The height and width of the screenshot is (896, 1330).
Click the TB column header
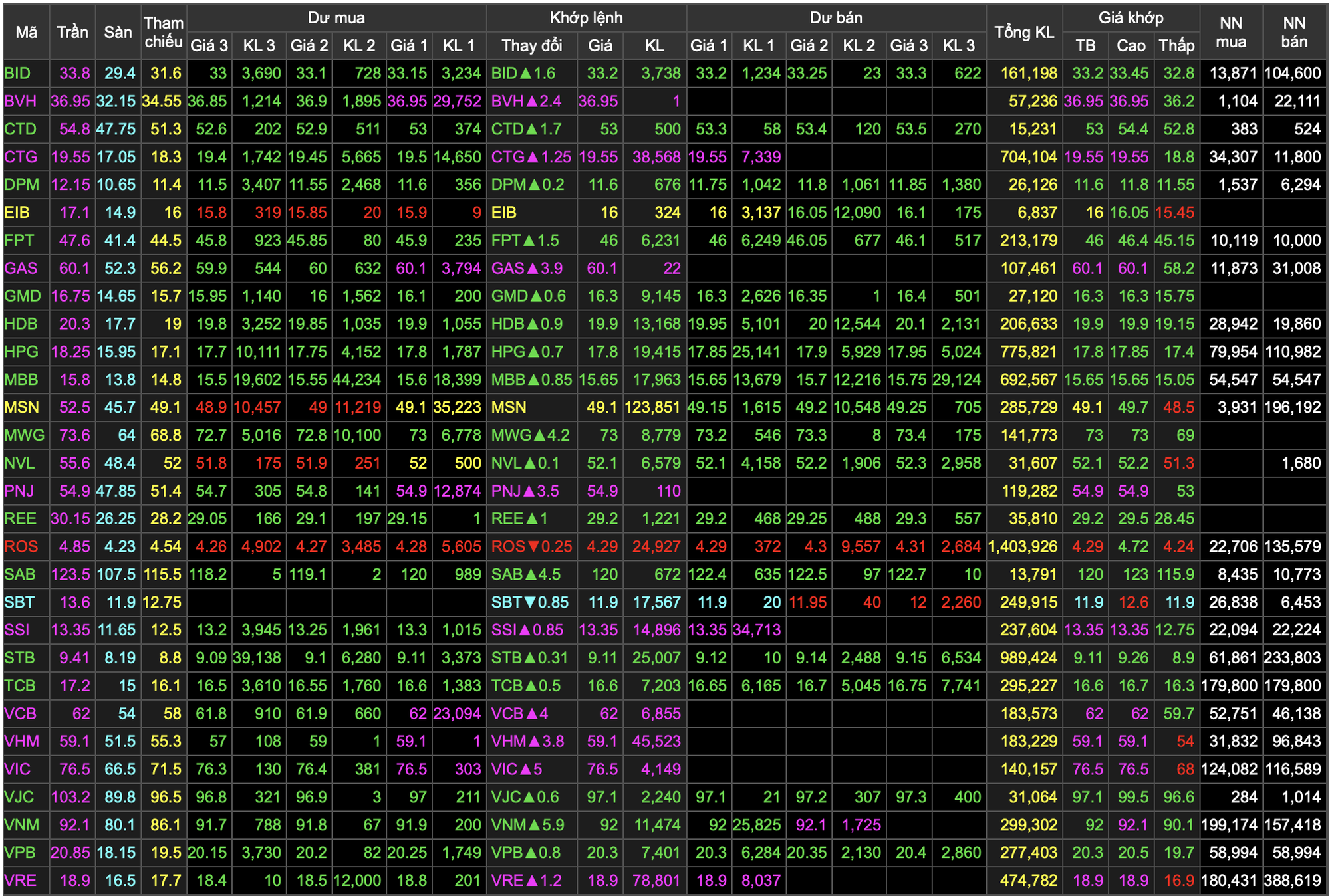1085,45
